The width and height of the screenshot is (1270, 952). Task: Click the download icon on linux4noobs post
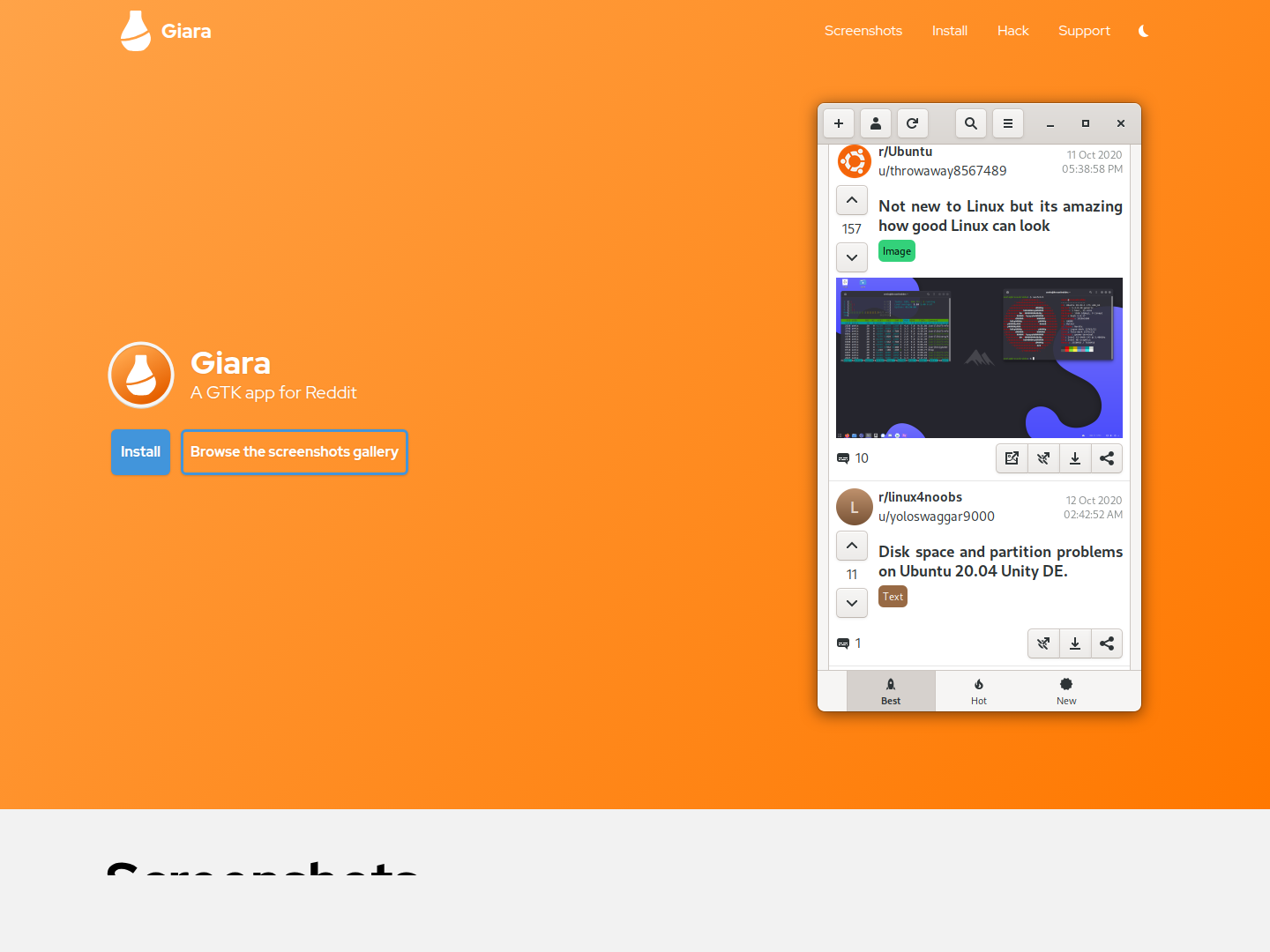1075,643
